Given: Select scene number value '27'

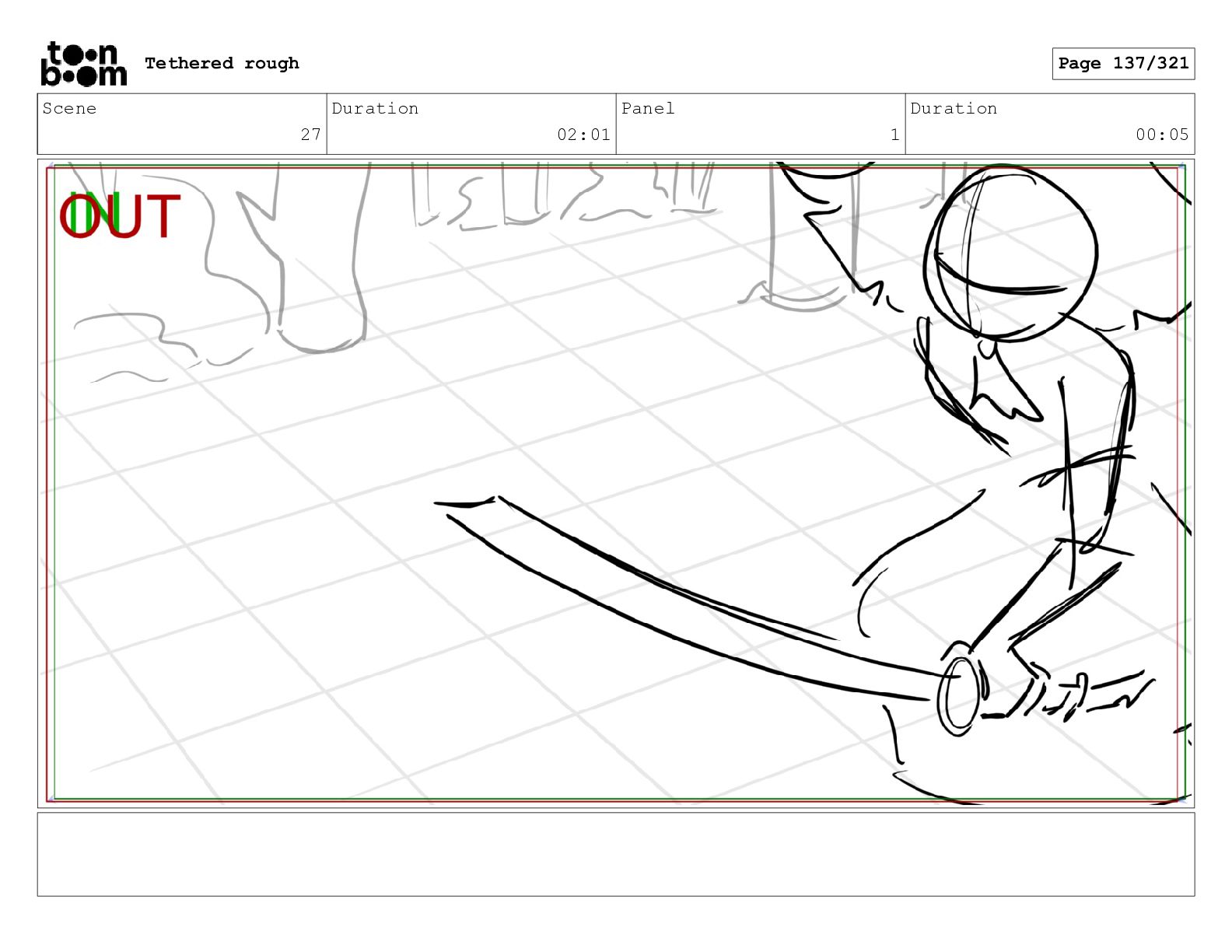Looking at the screenshot, I should coord(310,135).
